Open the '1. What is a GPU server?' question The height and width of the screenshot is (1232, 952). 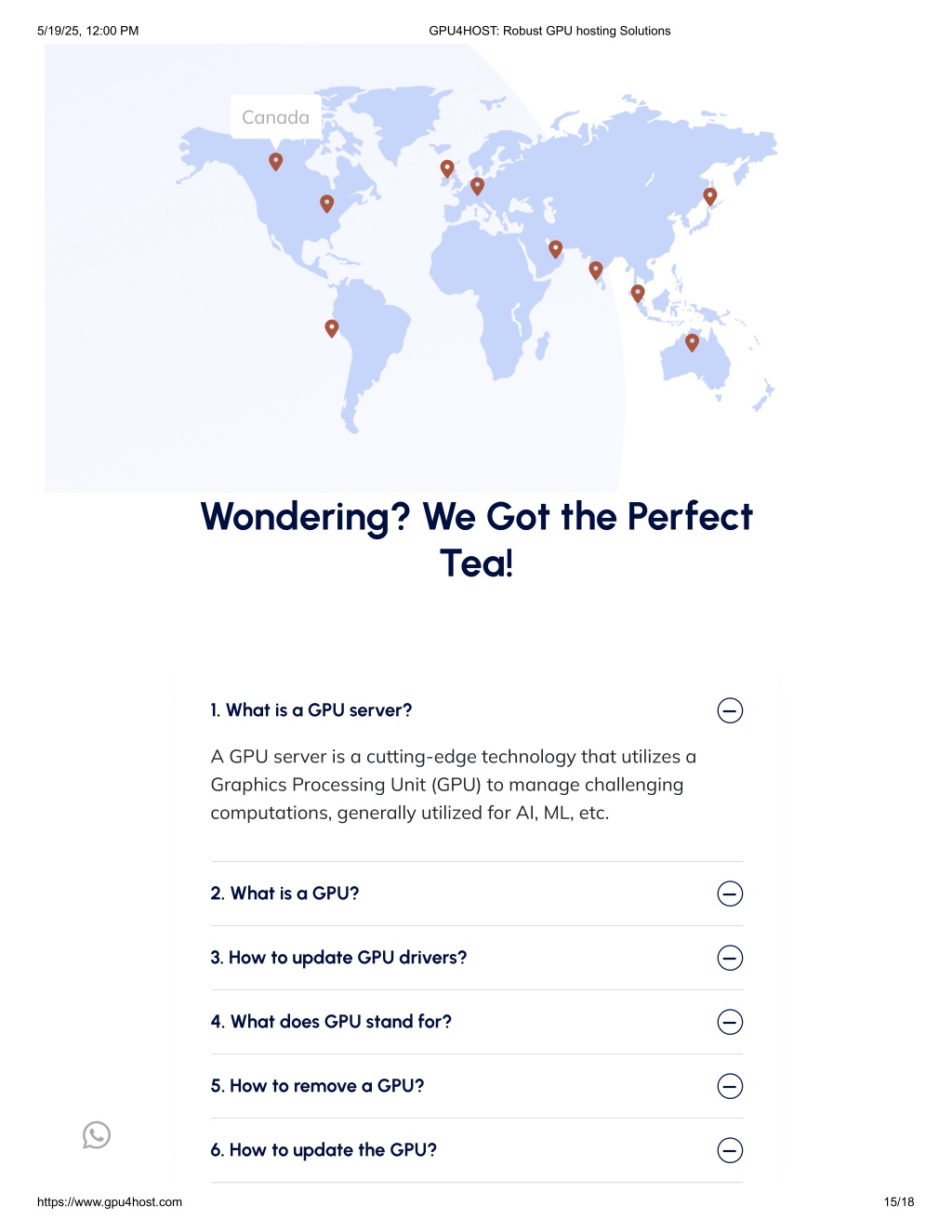click(x=311, y=710)
